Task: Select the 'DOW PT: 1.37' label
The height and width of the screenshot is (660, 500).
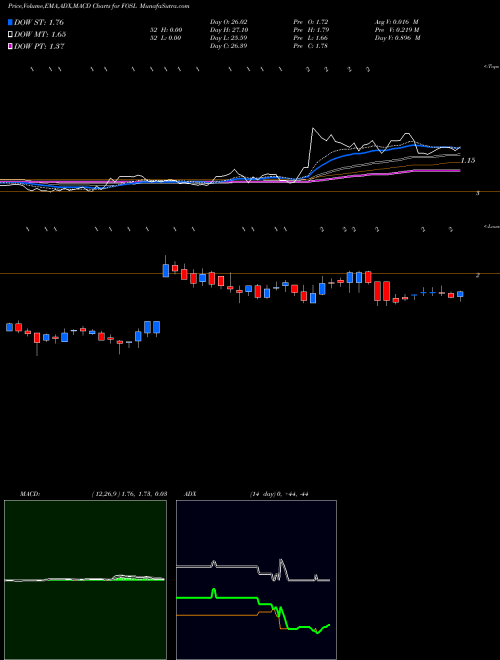Action: pyautogui.click(x=39, y=47)
